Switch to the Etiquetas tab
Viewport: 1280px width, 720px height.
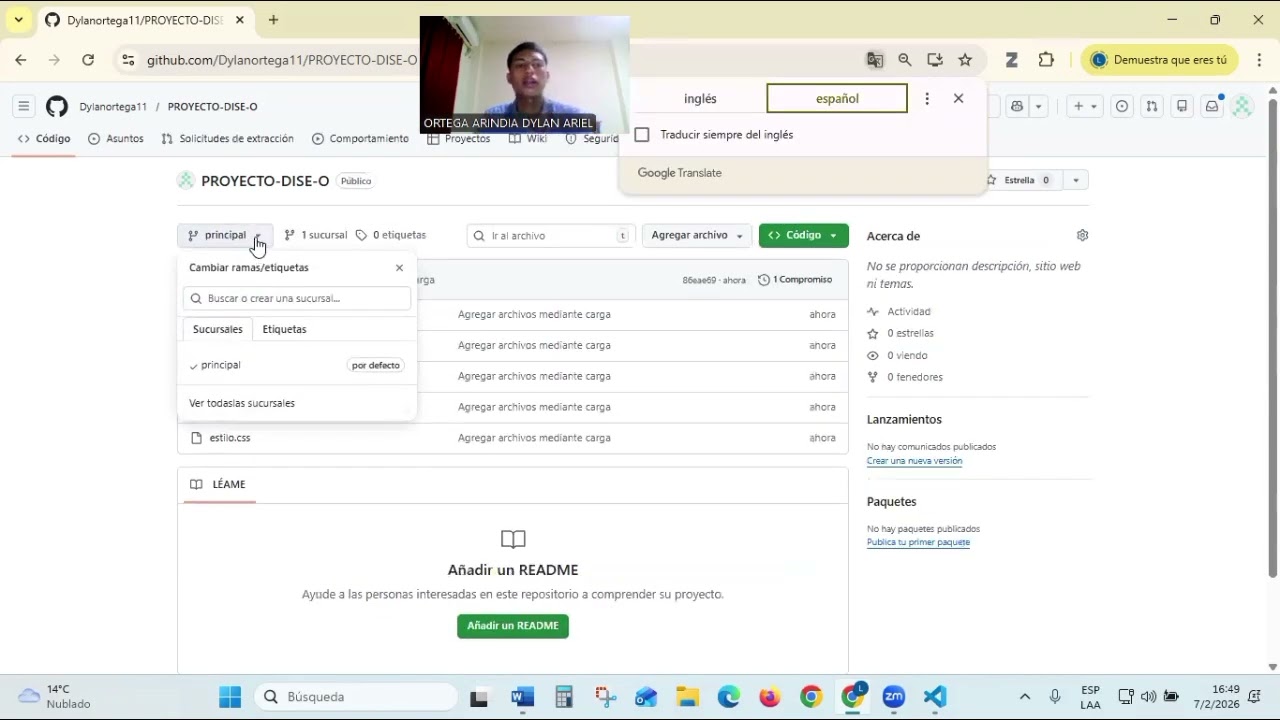pos(284,329)
